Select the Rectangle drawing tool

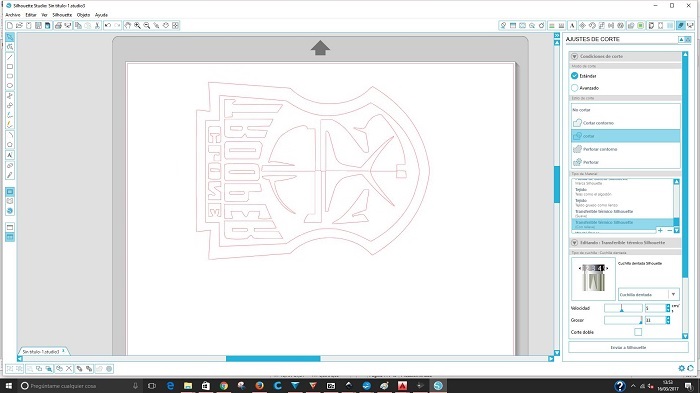[x=10, y=67]
